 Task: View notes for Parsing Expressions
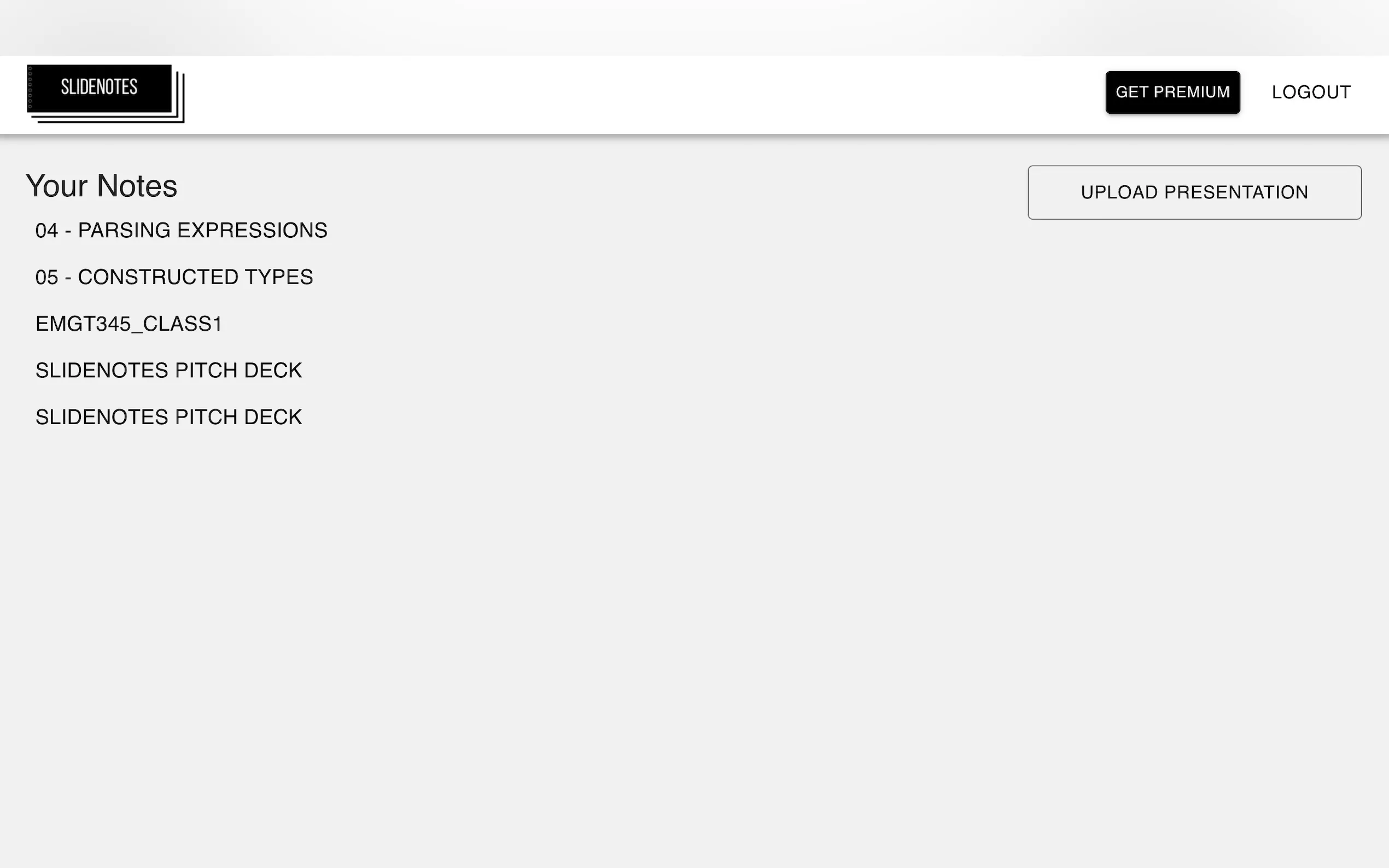click(181, 231)
